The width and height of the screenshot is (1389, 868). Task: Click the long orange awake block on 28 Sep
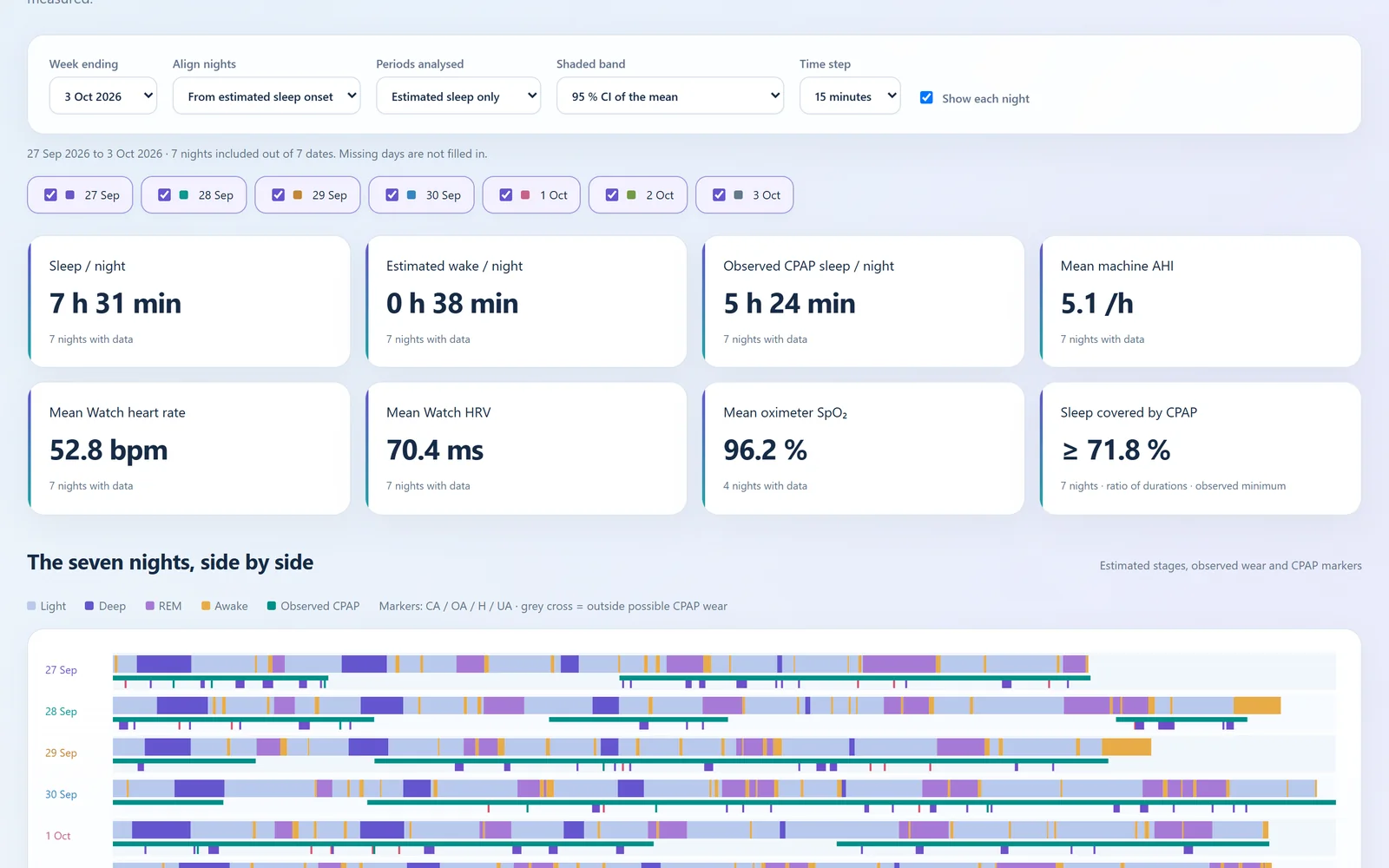click(x=1257, y=705)
